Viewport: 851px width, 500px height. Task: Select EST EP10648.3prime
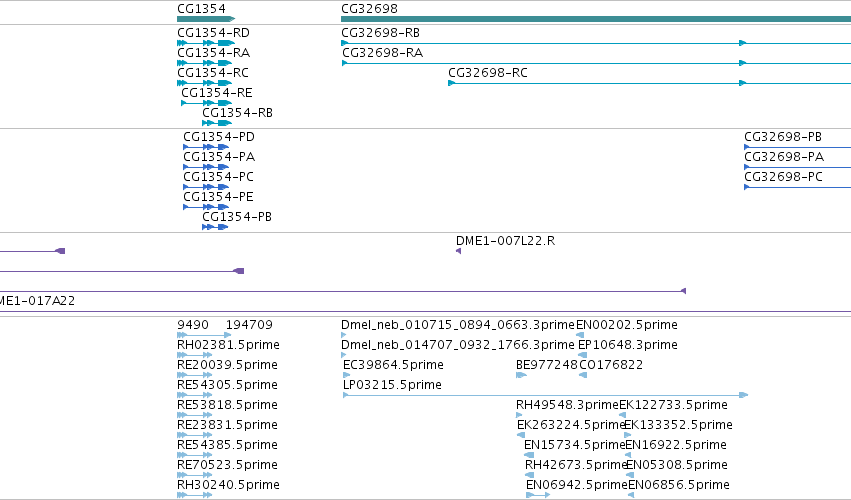628,345
